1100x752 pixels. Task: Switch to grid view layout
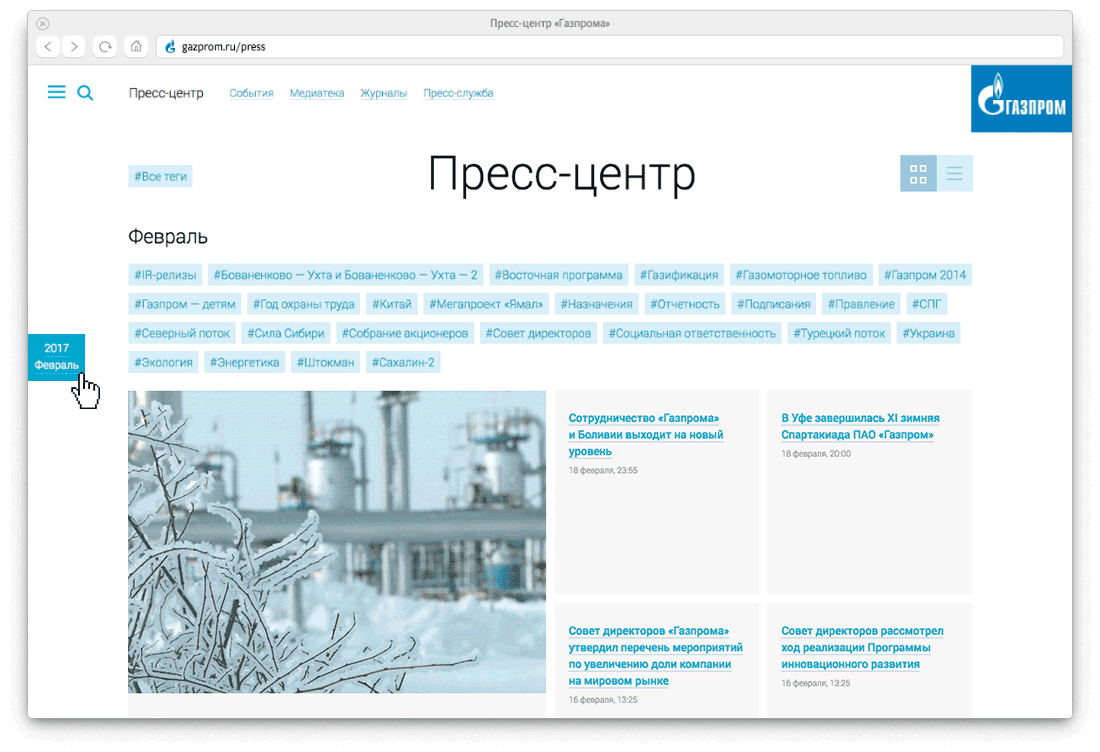(x=918, y=174)
